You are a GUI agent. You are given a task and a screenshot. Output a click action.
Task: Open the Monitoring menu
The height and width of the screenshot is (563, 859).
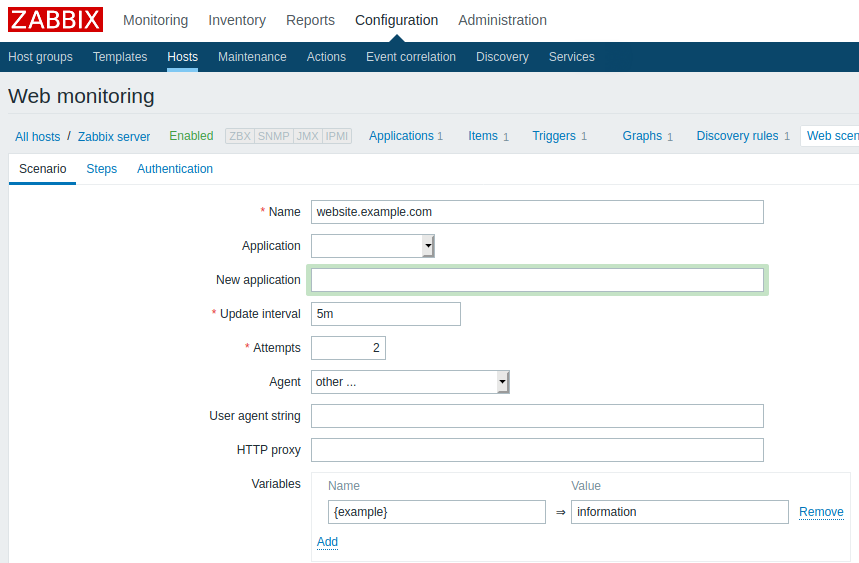click(x=156, y=20)
